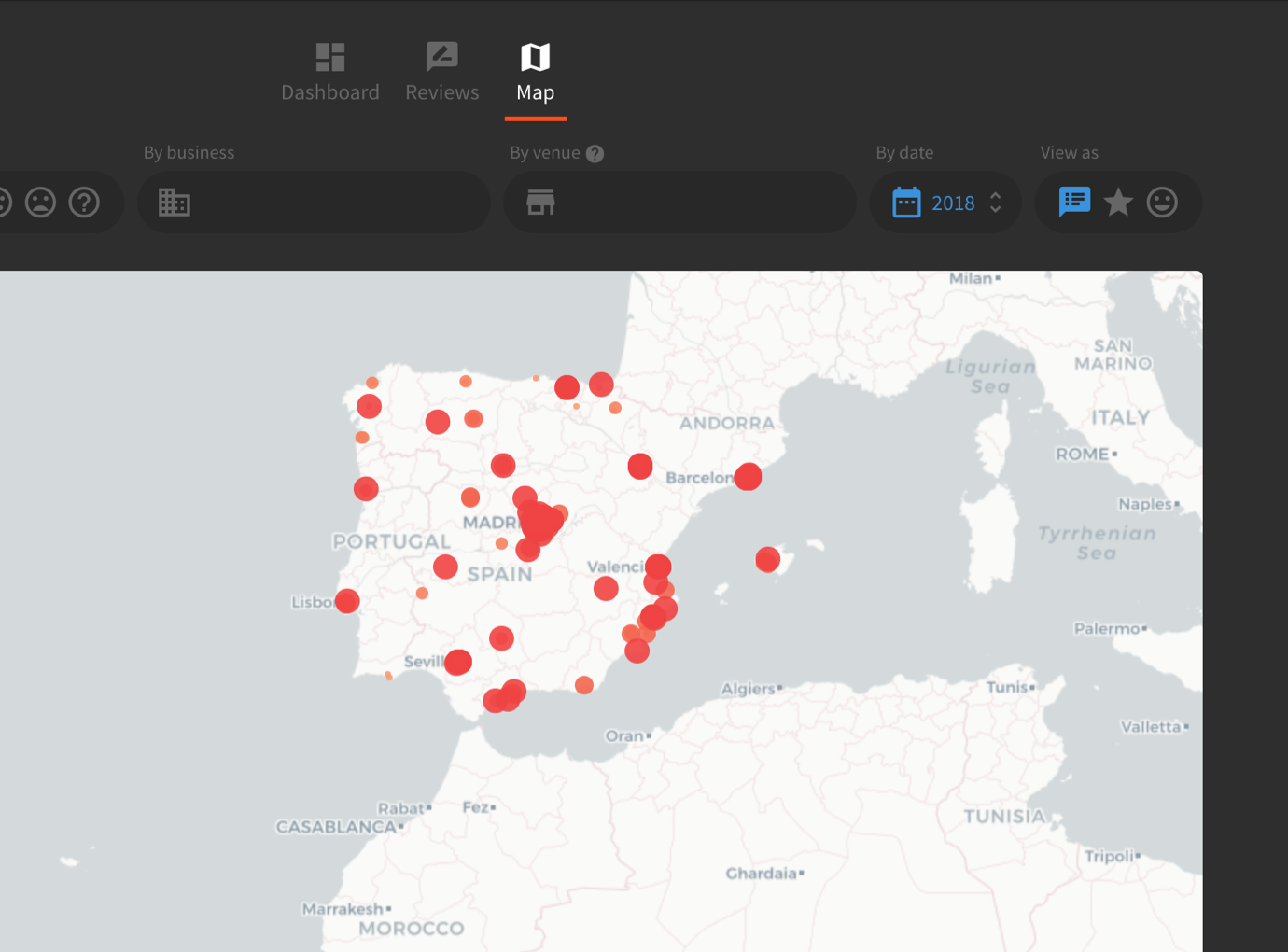Click inside the By venue filter field
1288x952 pixels.
pyautogui.click(x=700, y=203)
